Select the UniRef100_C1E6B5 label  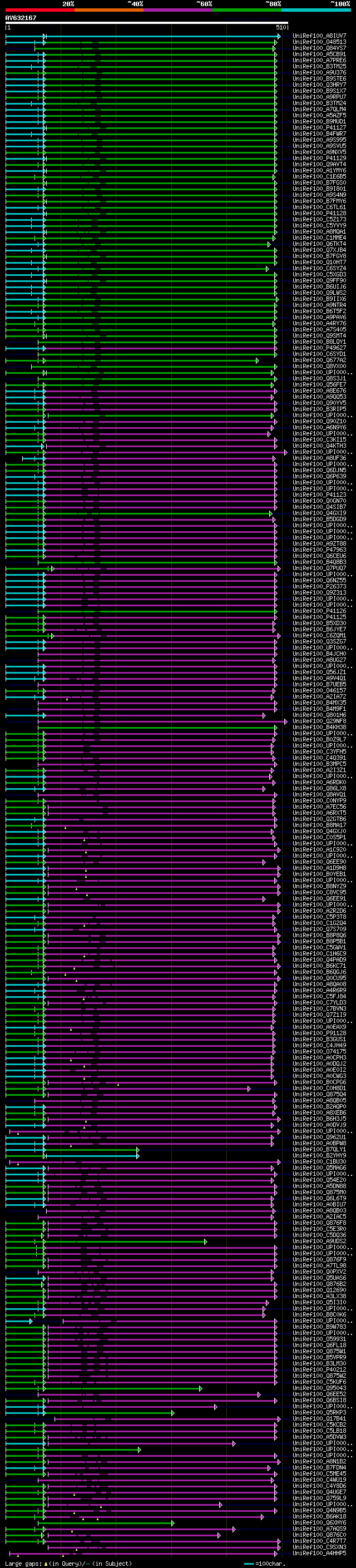[x=319, y=176]
